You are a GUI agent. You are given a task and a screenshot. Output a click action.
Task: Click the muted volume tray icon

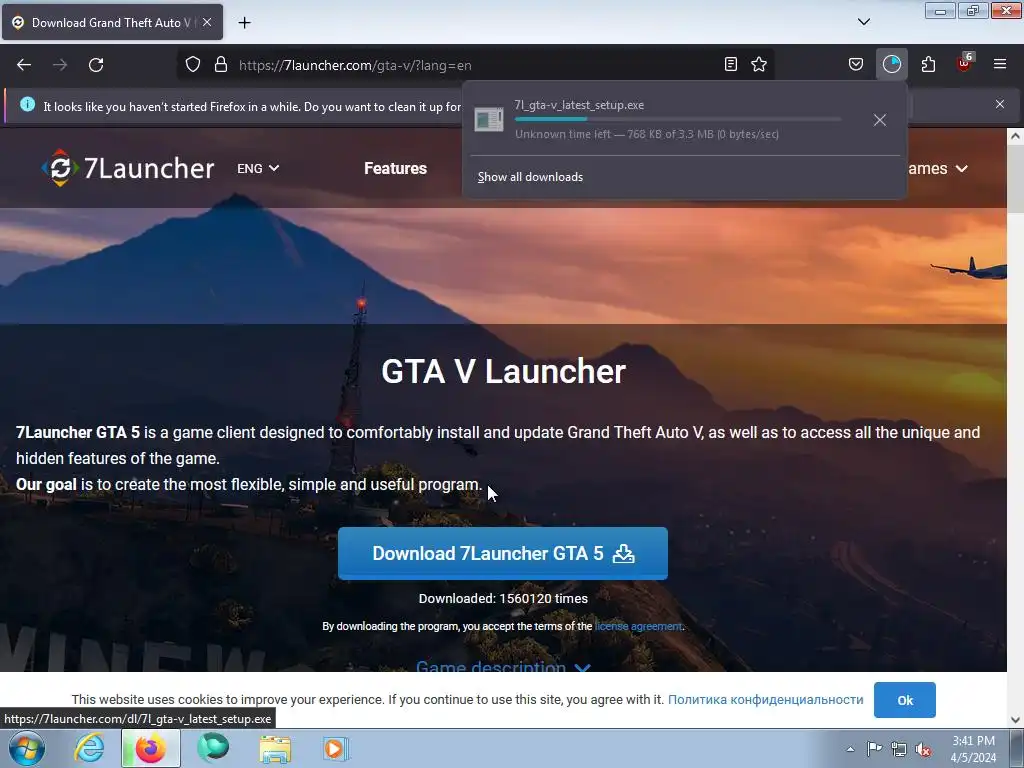[923, 749]
